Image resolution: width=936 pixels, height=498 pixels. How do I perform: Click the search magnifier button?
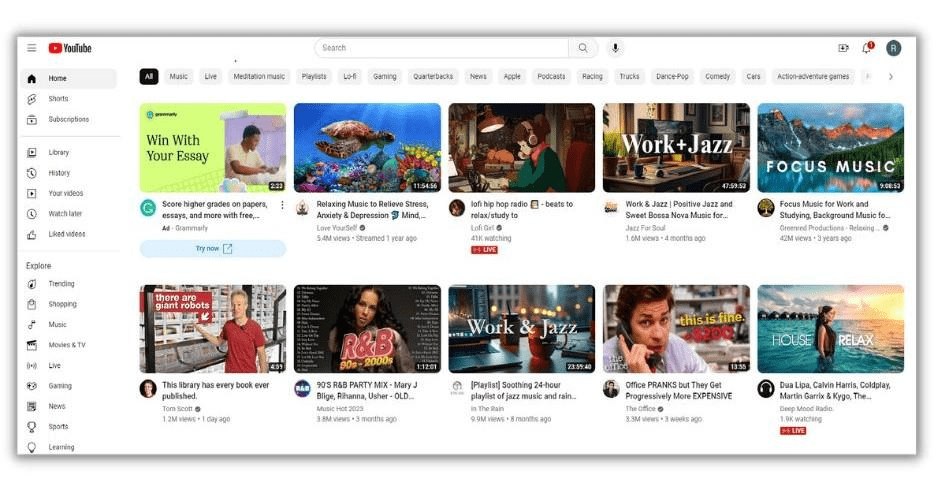click(x=583, y=48)
